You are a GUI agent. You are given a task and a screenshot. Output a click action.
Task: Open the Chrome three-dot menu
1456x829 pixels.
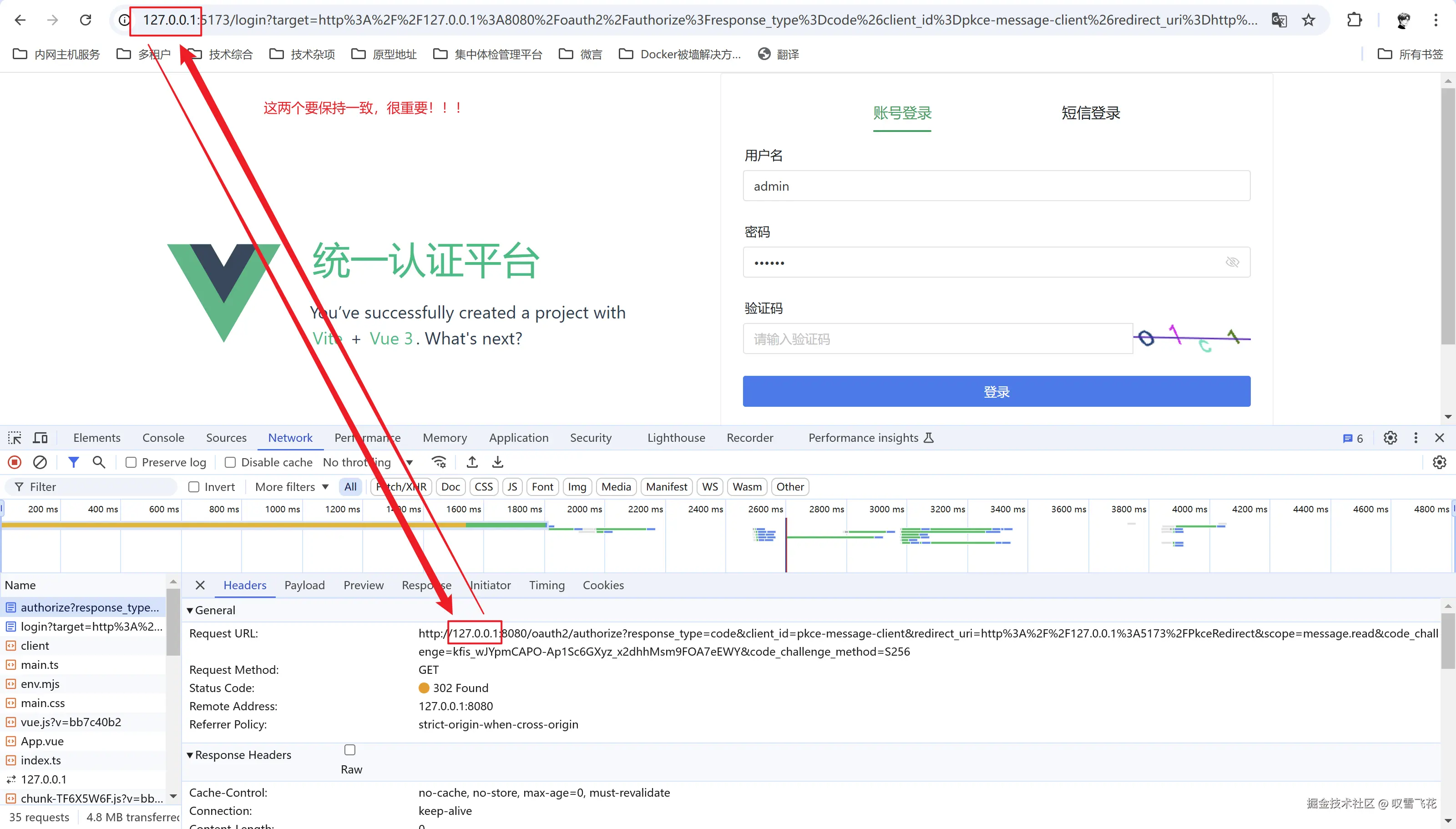point(1436,20)
